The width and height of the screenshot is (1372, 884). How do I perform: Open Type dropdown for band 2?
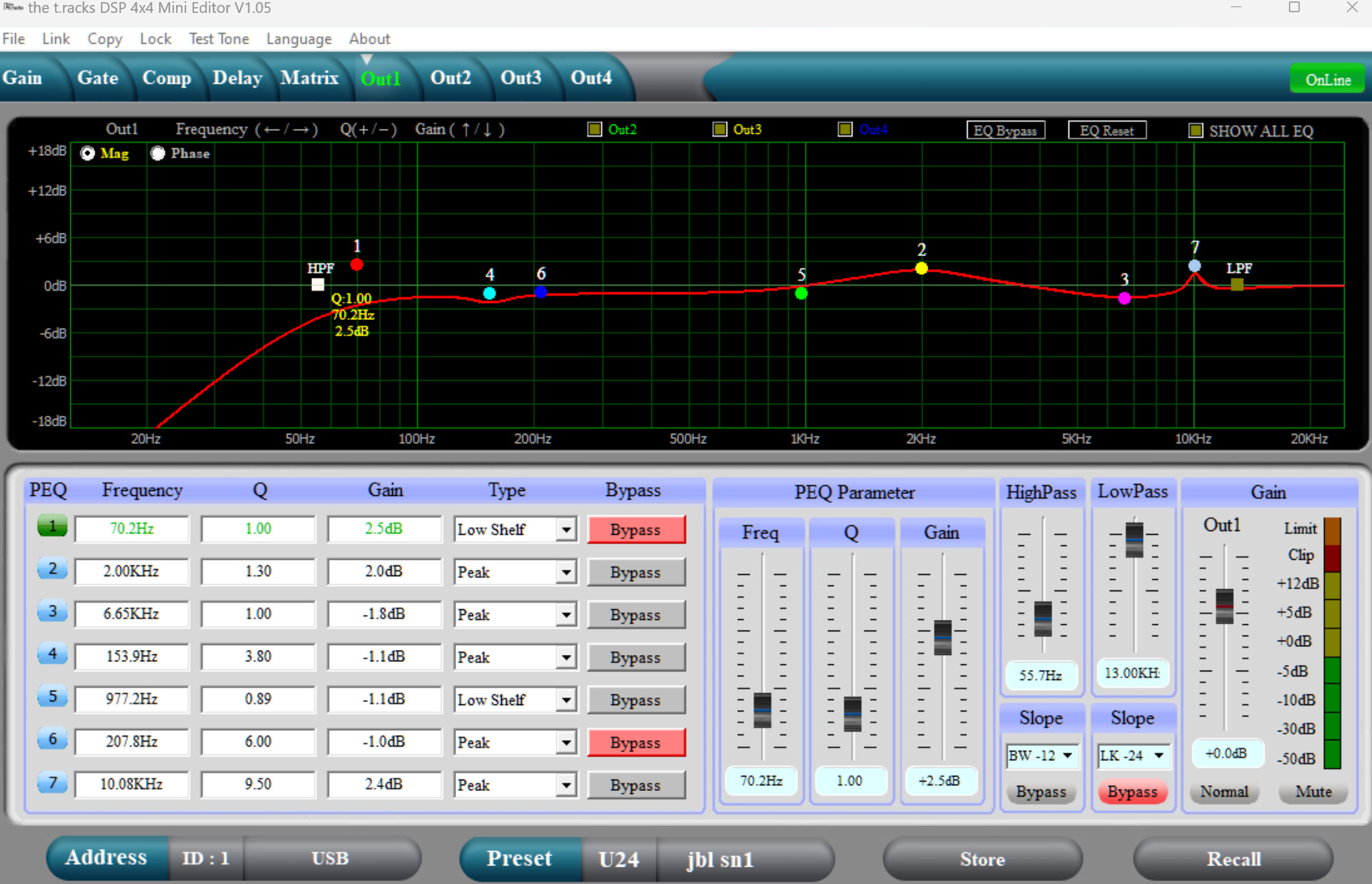[x=566, y=572]
